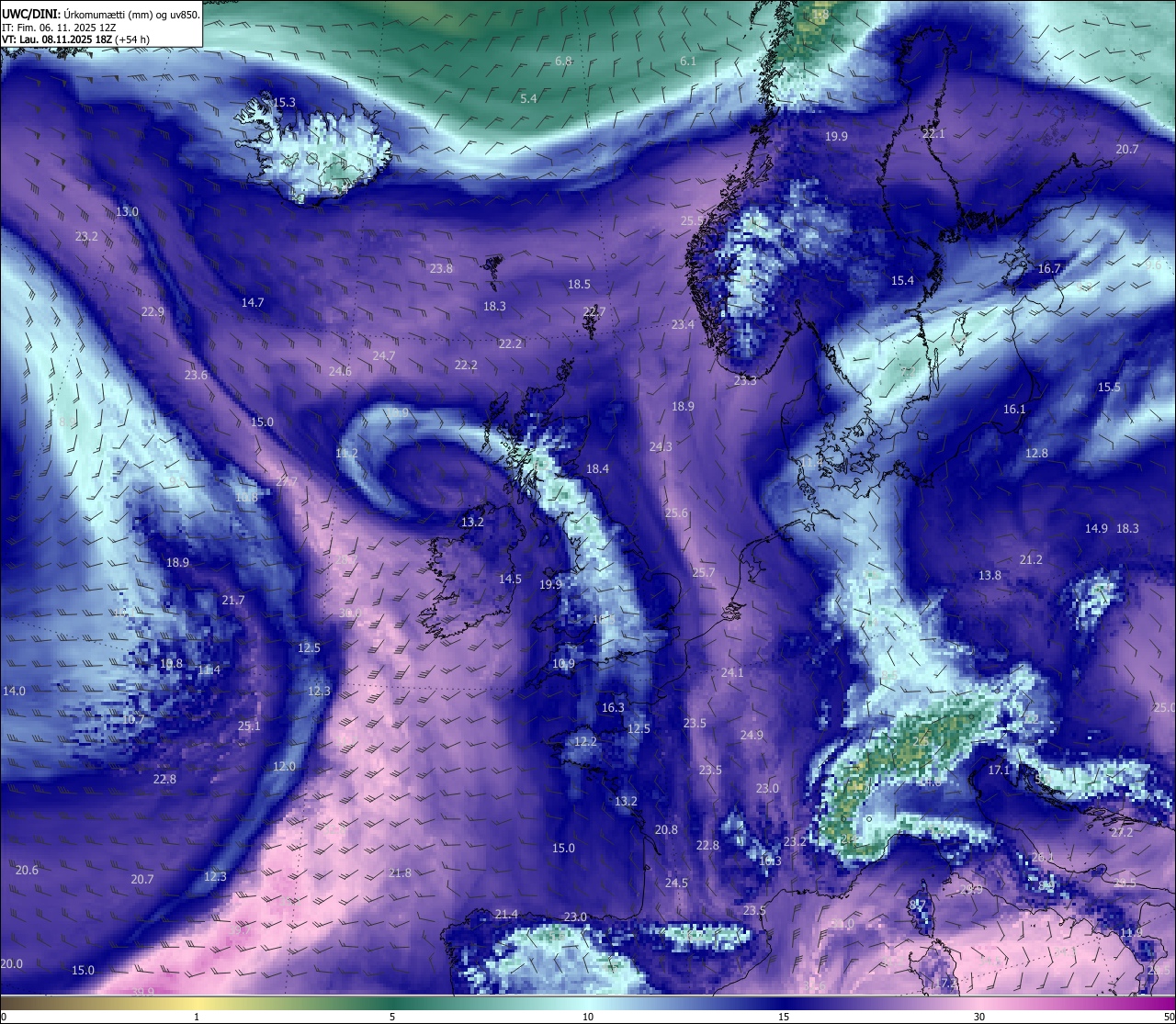Click the 23.4 value near Norway

[x=683, y=324]
